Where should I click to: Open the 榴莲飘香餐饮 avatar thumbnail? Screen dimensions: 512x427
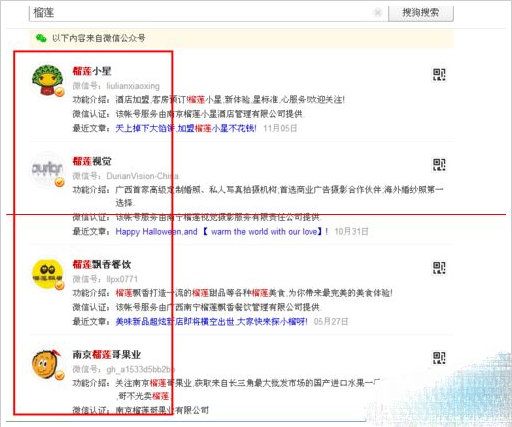(48, 274)
